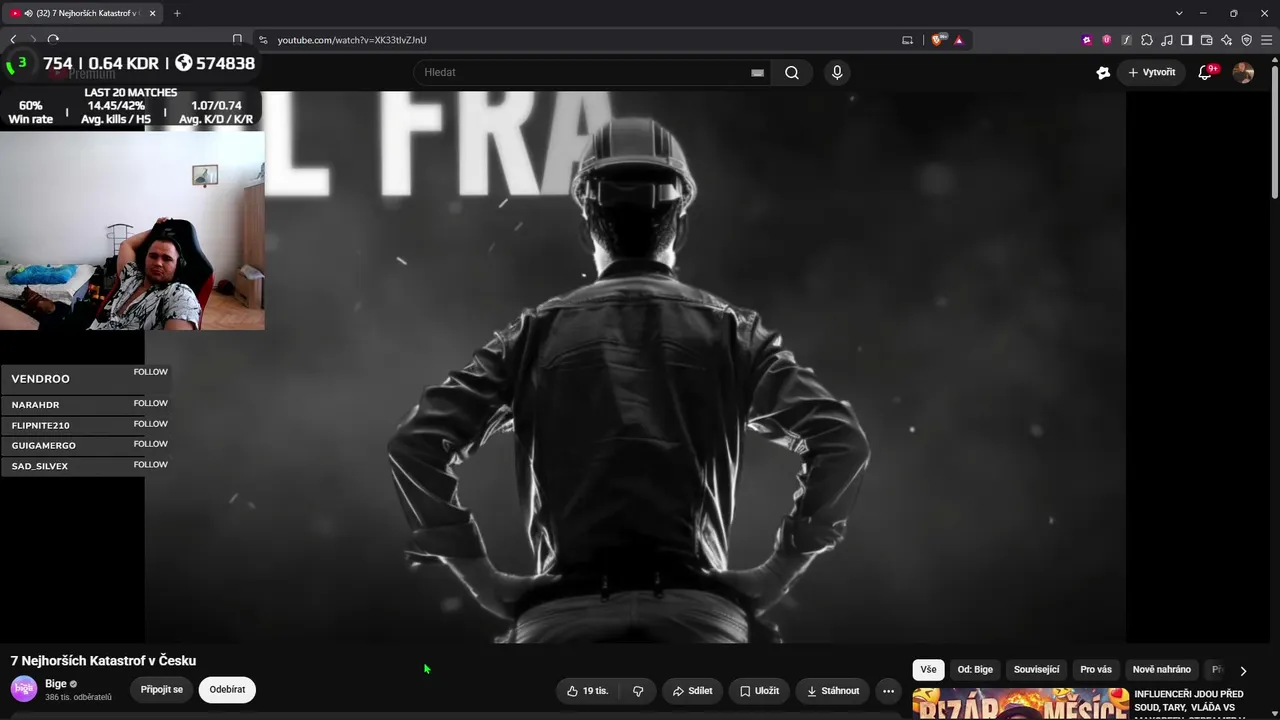Mute the tab via its speaker icon
The width and height of the screenshot is (1280, 720).
click(28, 13)
